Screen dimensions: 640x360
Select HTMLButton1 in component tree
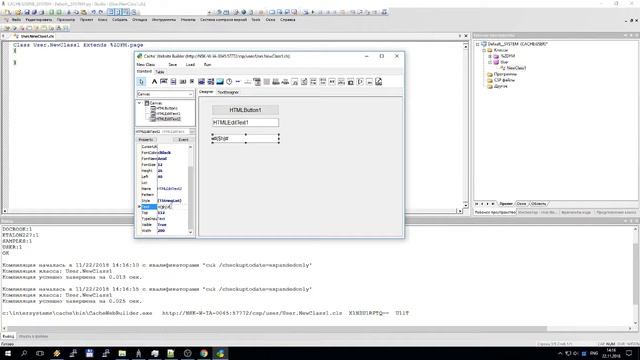(167, 109)
